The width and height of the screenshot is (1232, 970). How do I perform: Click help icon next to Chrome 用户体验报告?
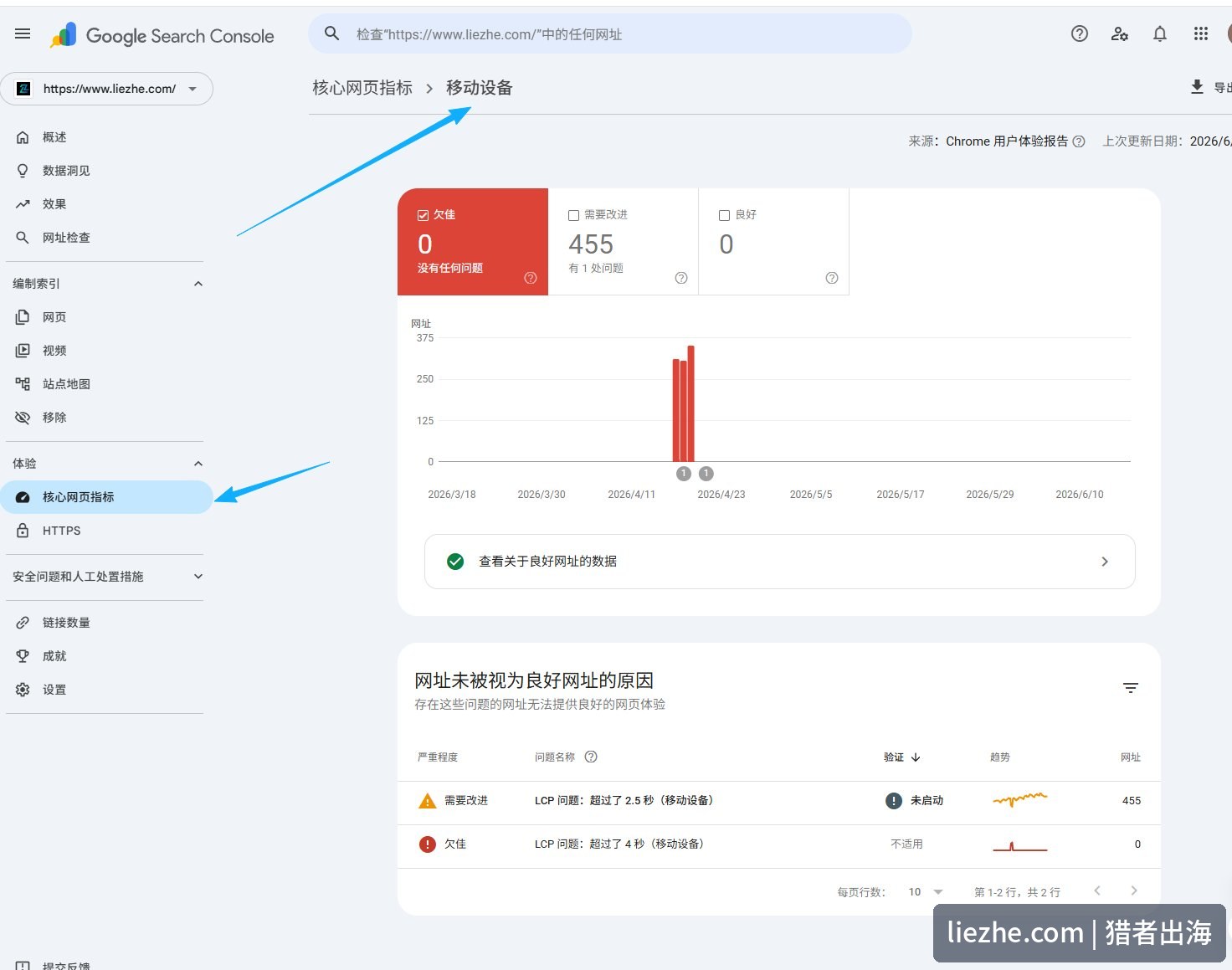coord(1079,141)
